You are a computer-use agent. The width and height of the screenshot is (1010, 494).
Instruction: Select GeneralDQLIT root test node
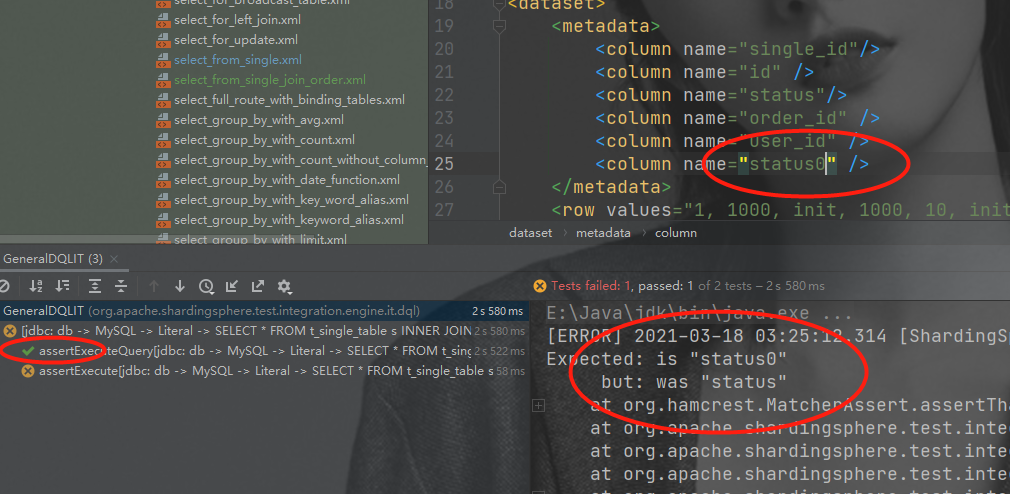264,311
